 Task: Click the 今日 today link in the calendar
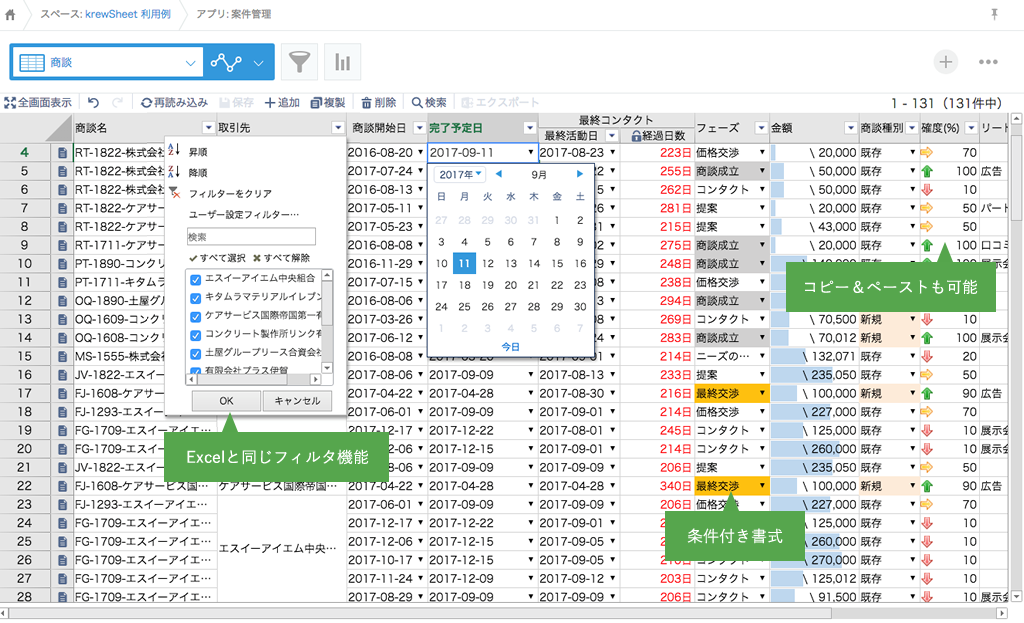coord(511,347)
